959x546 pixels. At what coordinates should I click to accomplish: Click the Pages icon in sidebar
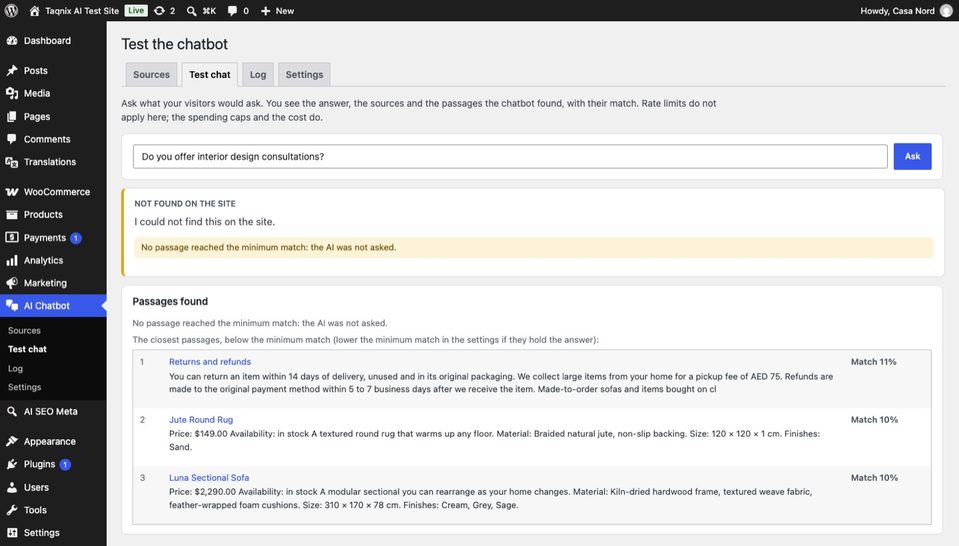12,116
